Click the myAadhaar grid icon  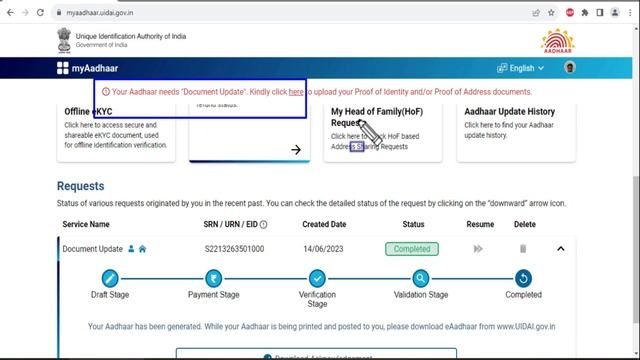62,68
